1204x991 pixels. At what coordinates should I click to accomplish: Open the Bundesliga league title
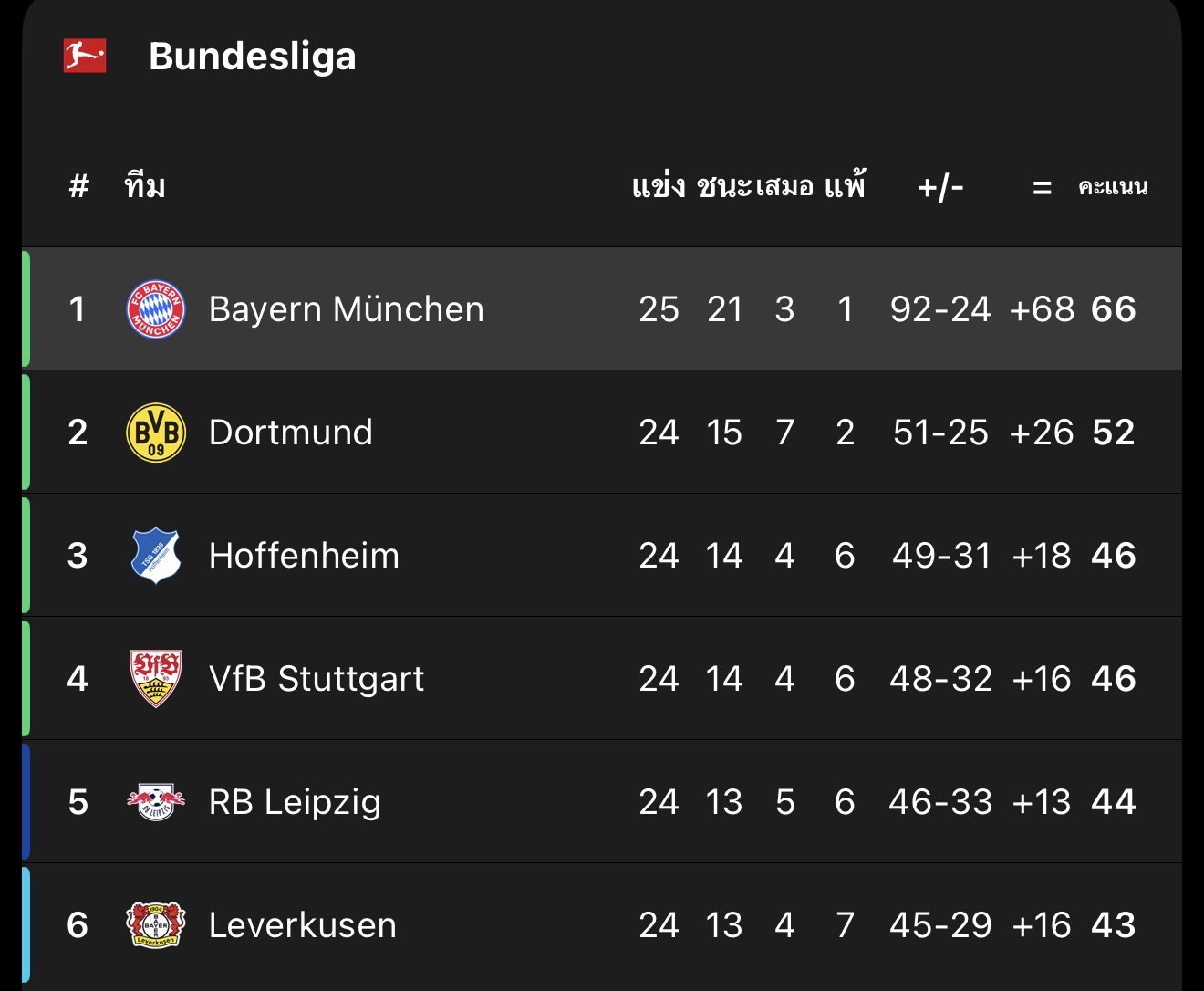[252, 56]
